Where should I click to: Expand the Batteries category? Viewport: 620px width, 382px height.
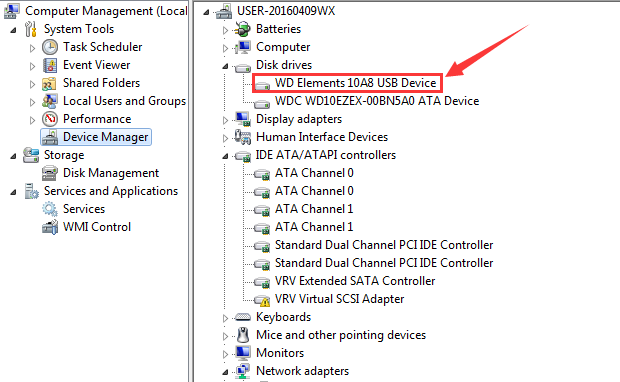pos(225,30)
